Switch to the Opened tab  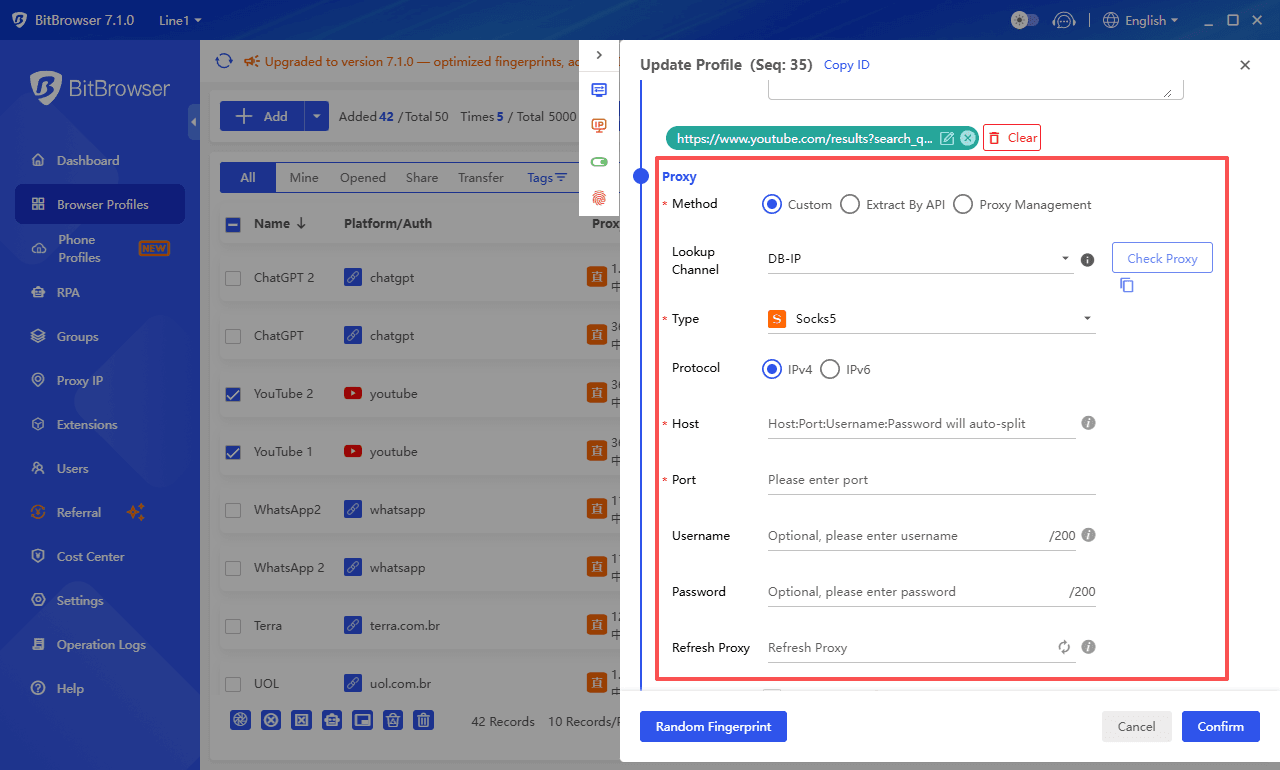click(362, 177)
